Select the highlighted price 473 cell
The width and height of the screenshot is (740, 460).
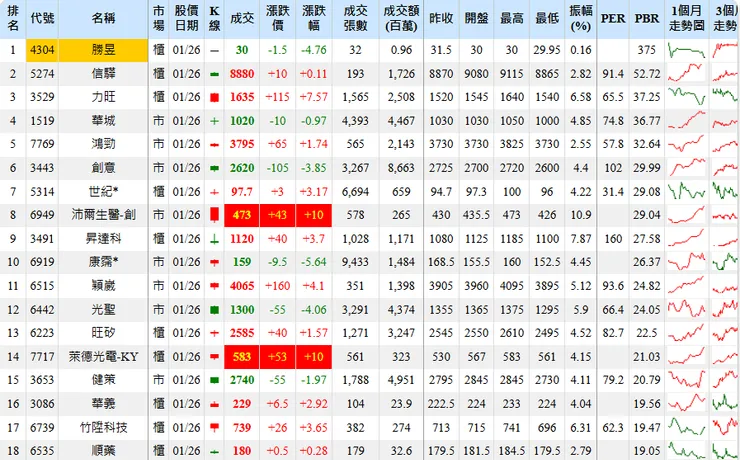(242, 215)
